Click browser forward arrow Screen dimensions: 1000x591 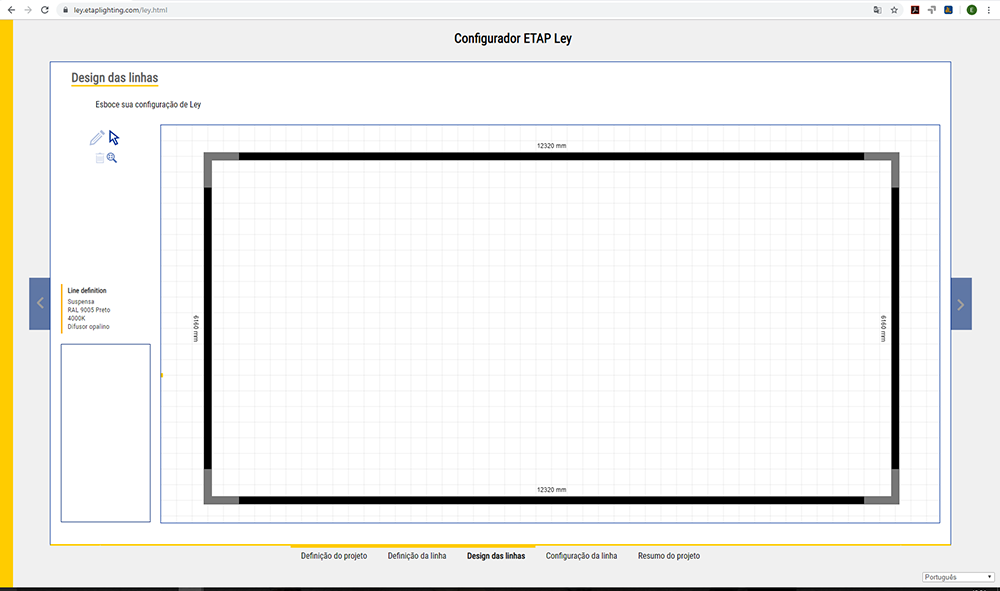(x=28, y=10)
